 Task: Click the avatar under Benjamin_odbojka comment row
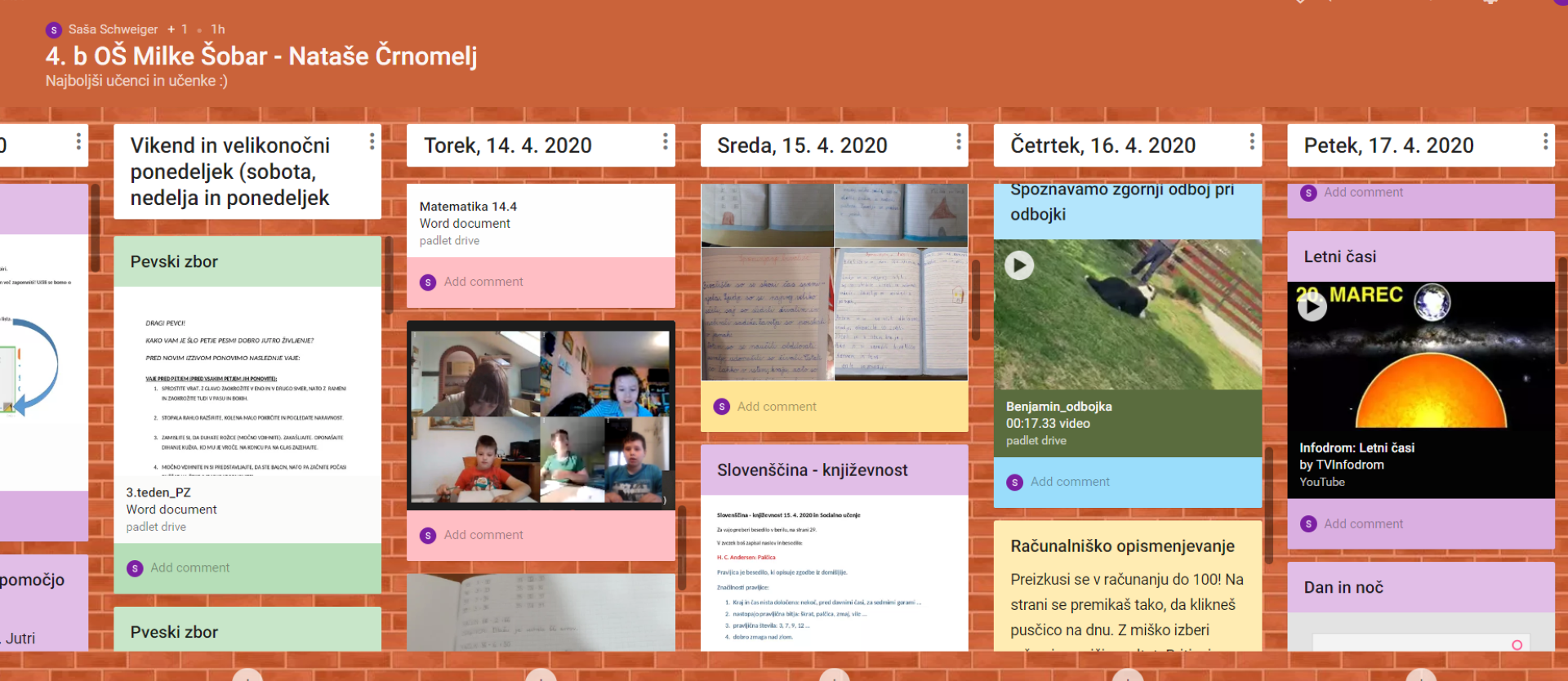[x=1014, y=483]
